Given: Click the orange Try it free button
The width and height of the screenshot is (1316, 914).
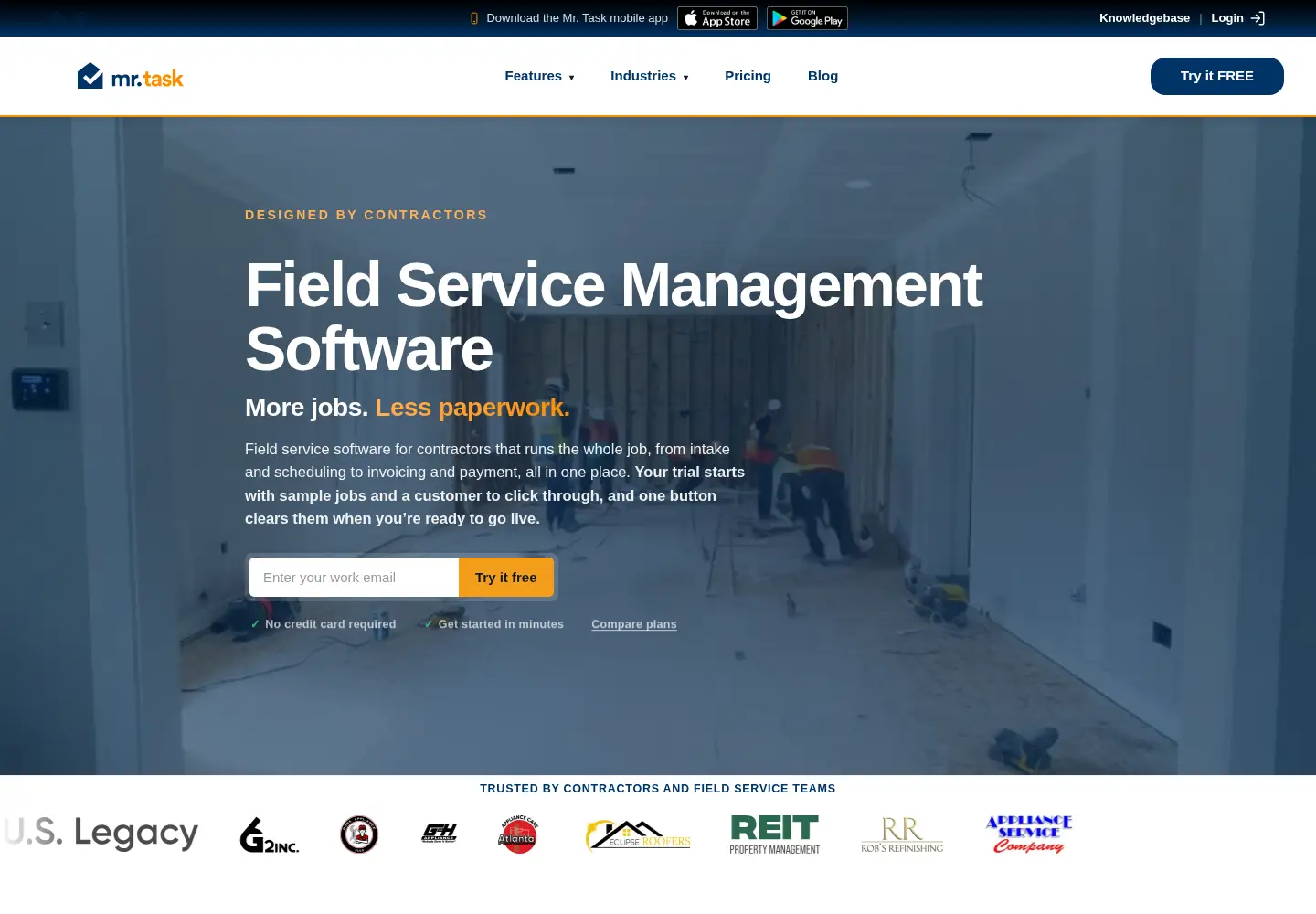Looking at the screenshot, I should coord(506,578).
